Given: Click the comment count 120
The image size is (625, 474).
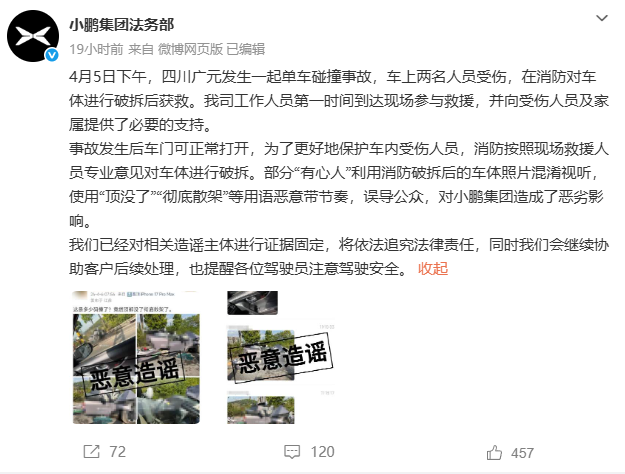Looking at the screenshot, I should click(322, 452).
